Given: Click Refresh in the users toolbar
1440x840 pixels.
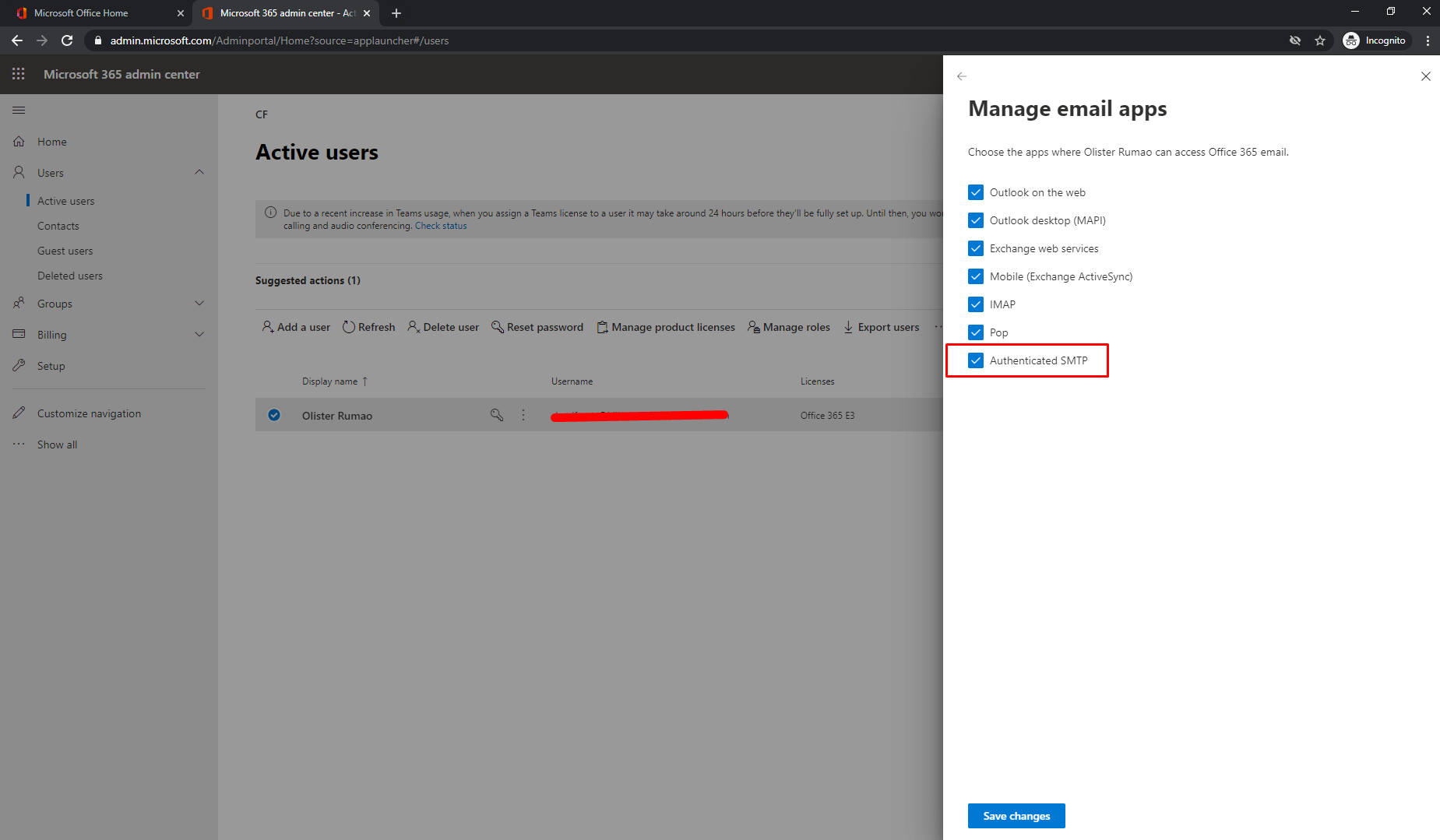Looking at the screenshot, I should [x=369, y=327].
